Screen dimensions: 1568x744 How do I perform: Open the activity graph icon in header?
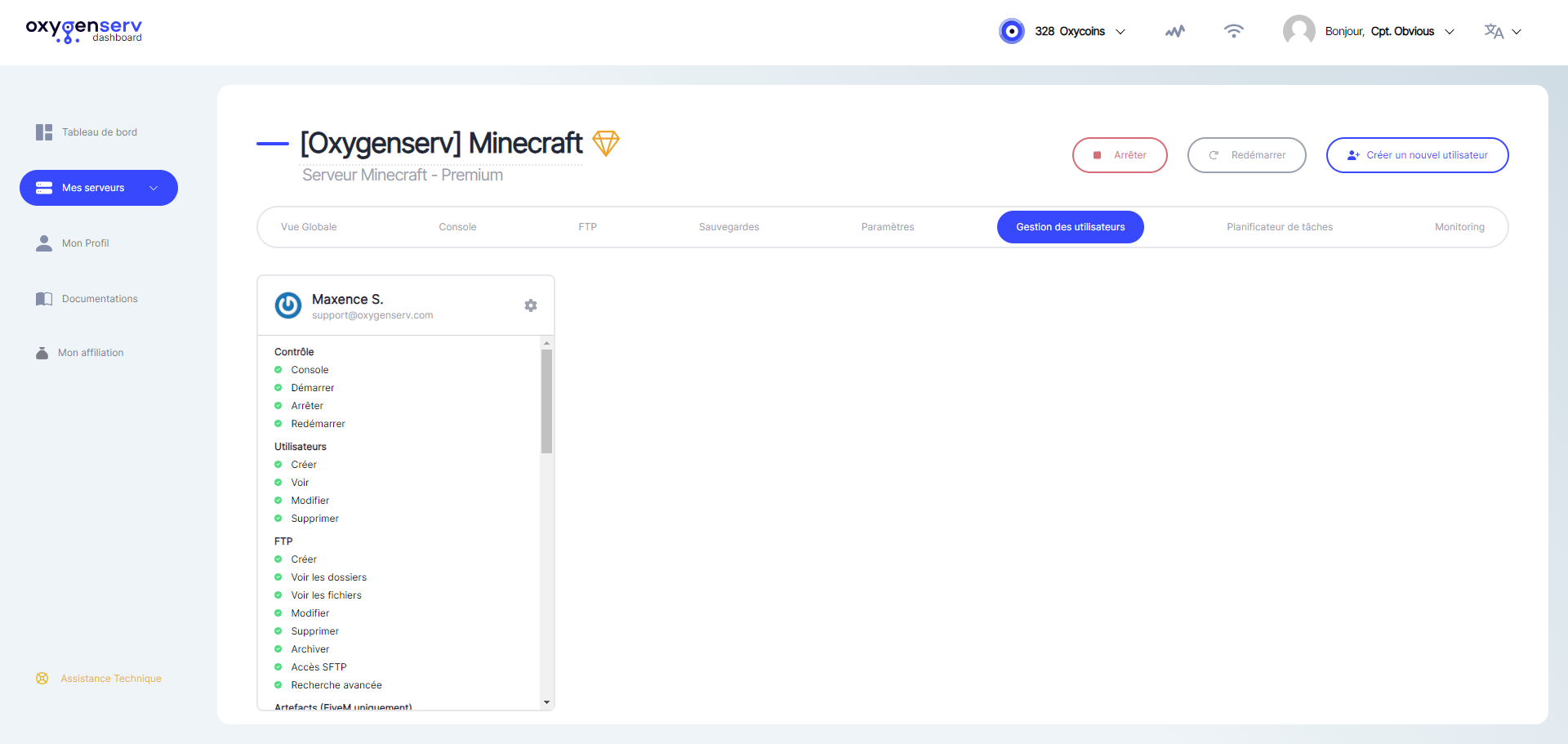click(x=1175, y=31)
